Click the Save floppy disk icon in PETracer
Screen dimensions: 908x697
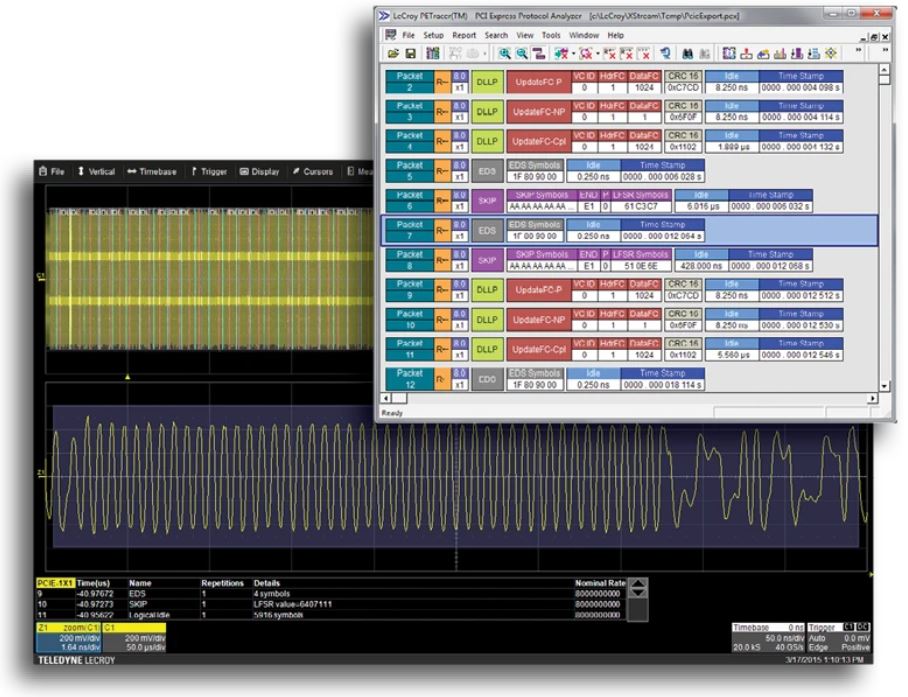[411, 54]
